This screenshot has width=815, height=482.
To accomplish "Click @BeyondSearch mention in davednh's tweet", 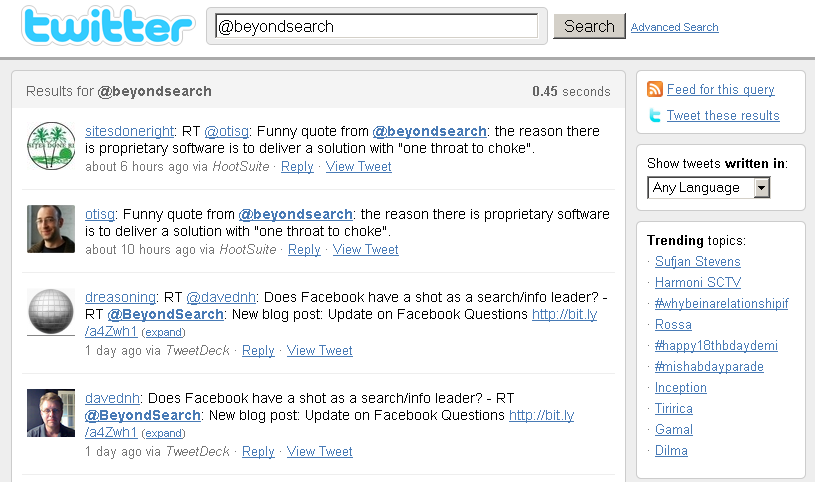I will [142, 415].
